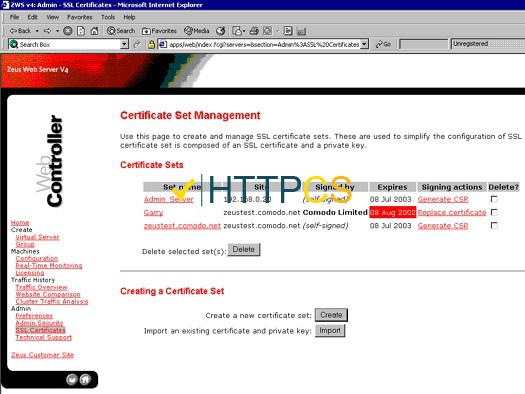Check the Delete box for the Garry certificate
525x394 pixels.
click(494, 212)
